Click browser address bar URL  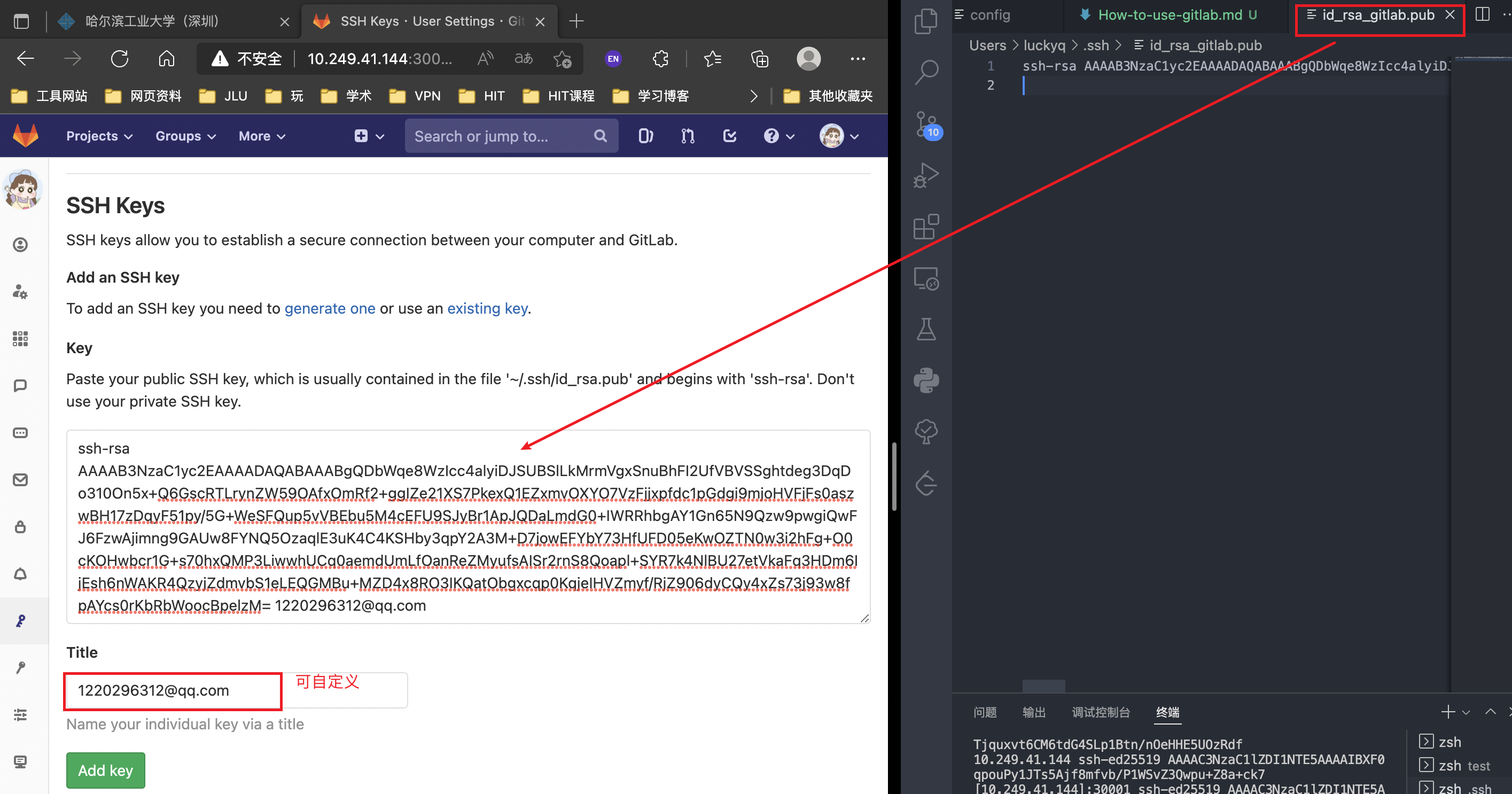coord(380,59)
